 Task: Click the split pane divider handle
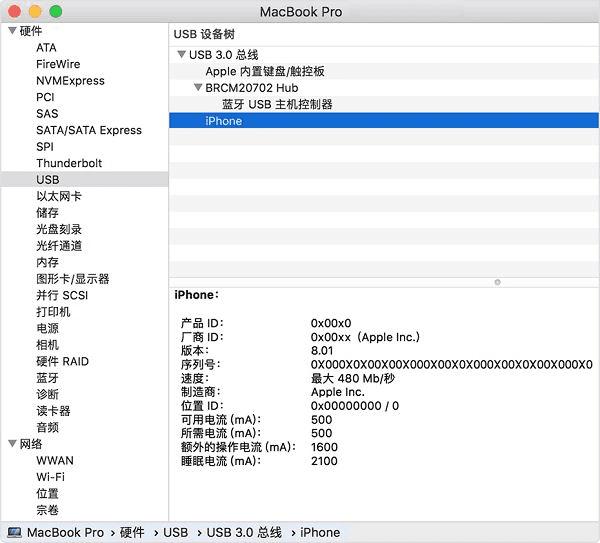497,282
